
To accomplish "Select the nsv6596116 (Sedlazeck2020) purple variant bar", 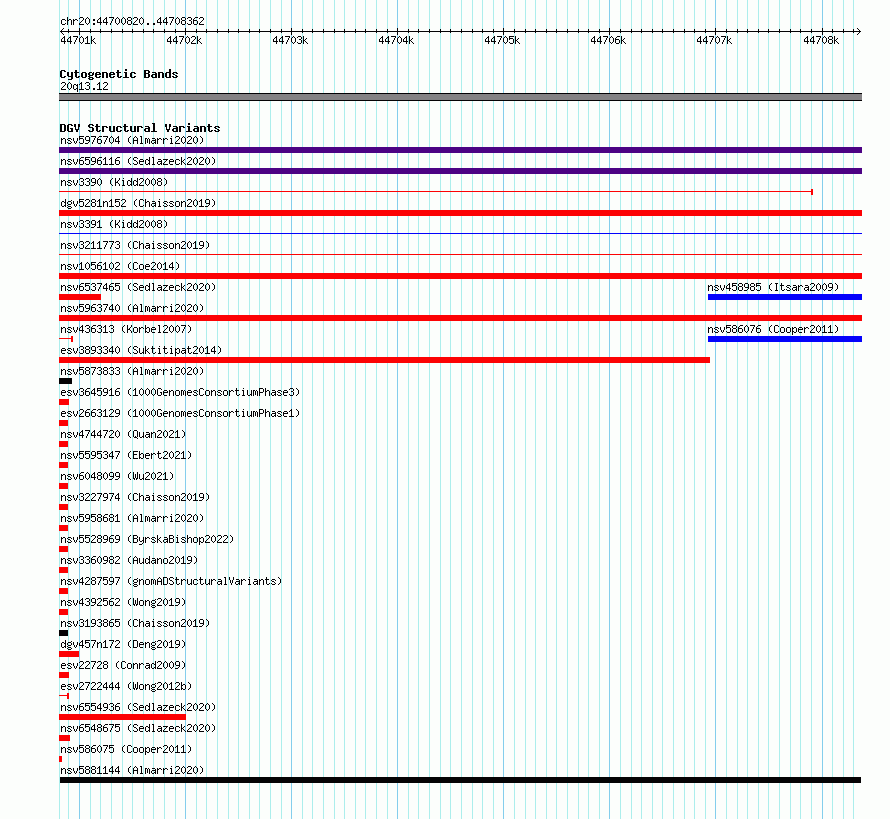I will coord(460,171).
